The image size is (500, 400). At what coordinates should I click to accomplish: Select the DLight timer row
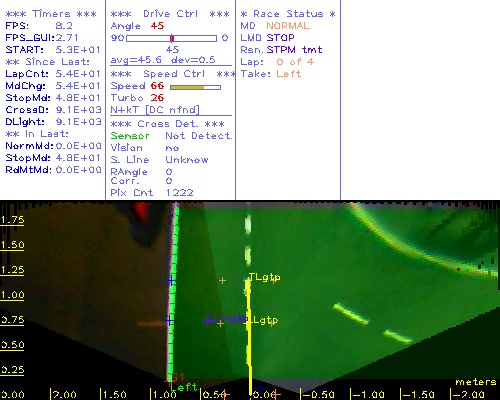[x=53, y=122]
